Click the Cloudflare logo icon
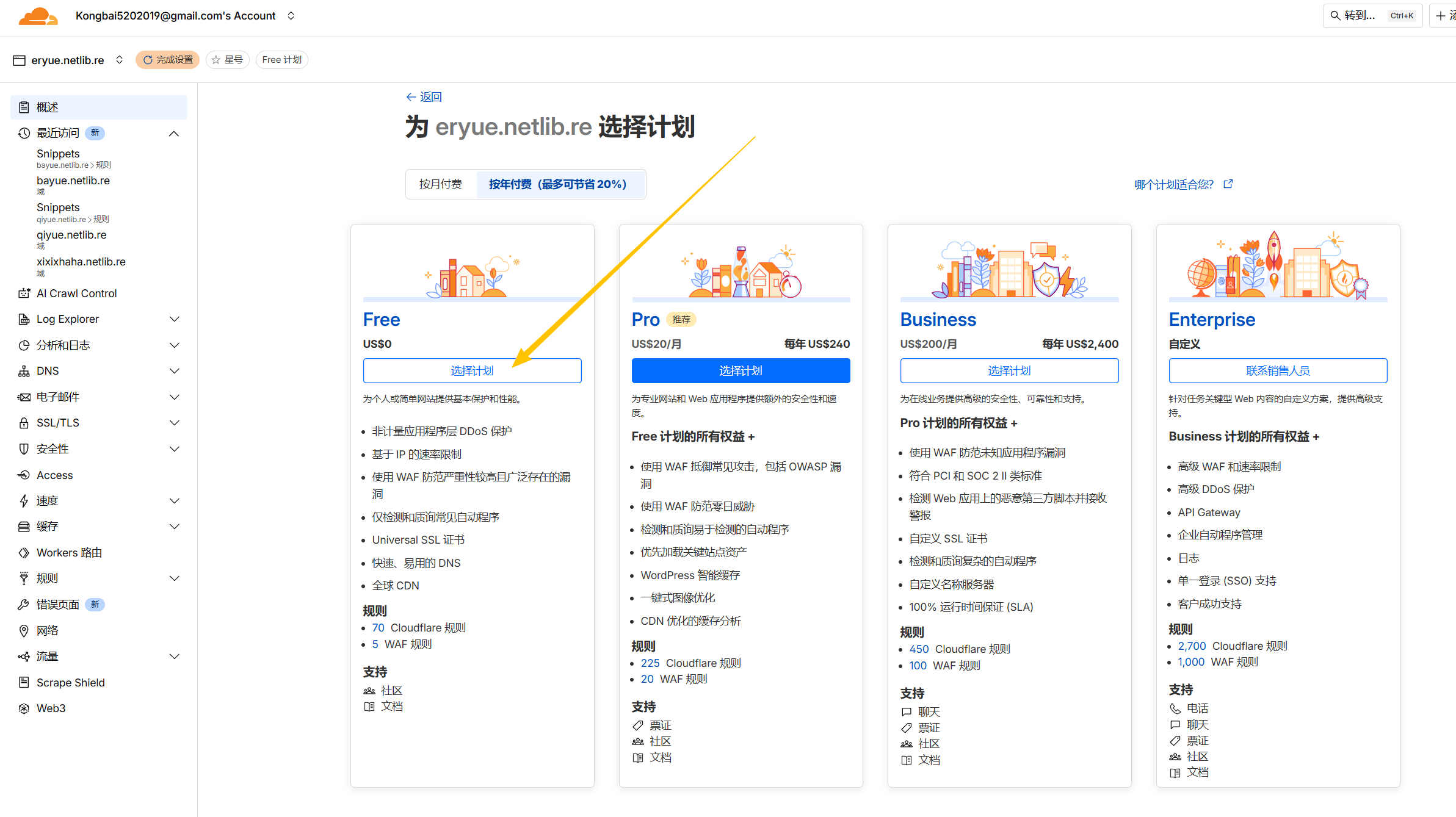Screen dimensions: 1456x817 pyautogui.click(x=38, y=16)
